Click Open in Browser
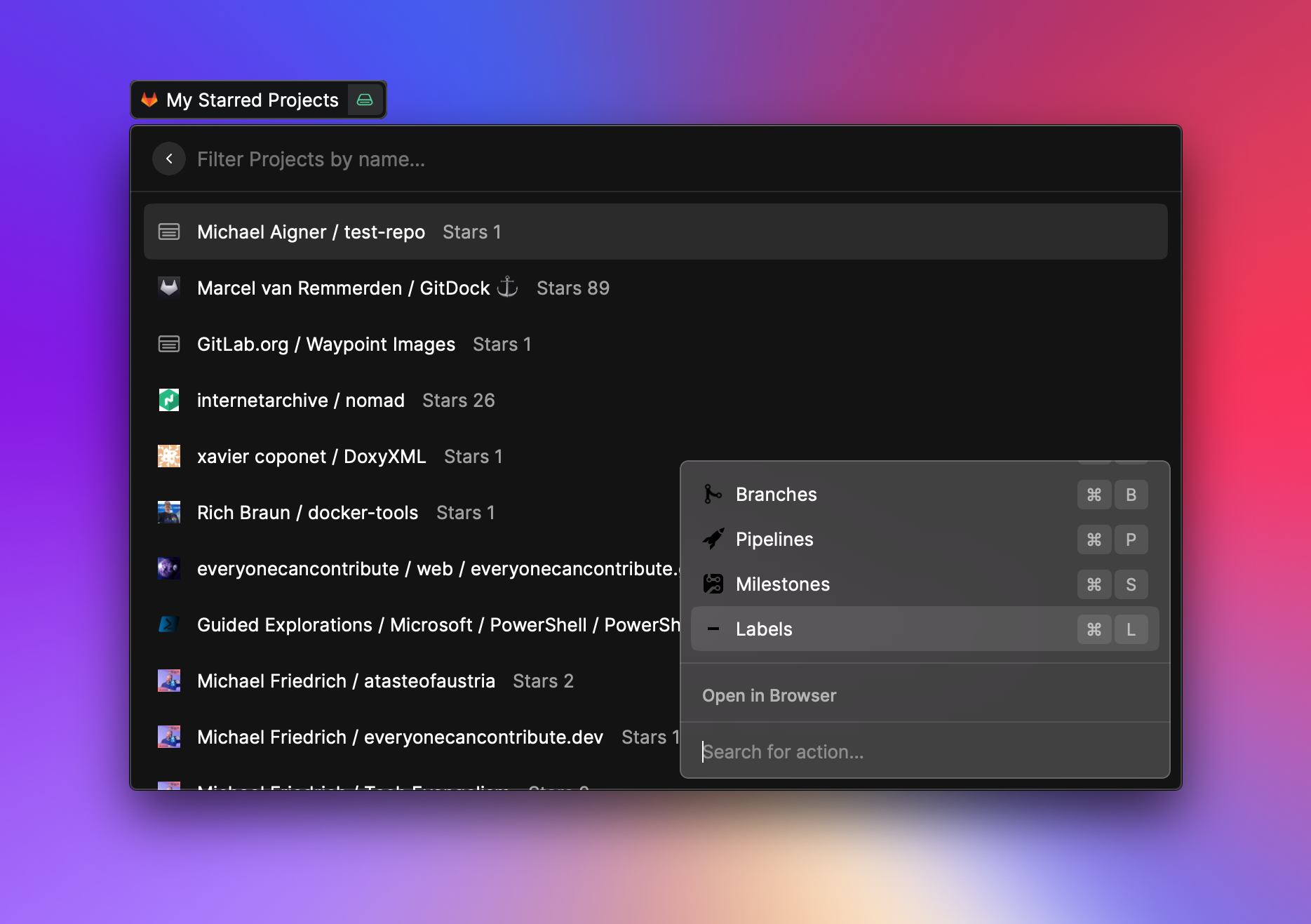Image resolution: width=1311 pixels, height=924 pixels. coord(769,695)
